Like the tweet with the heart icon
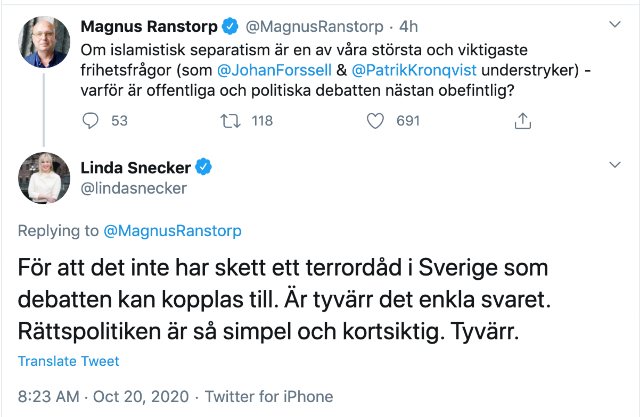The width and height of the screenshot is (640, 417). point(376,121)
